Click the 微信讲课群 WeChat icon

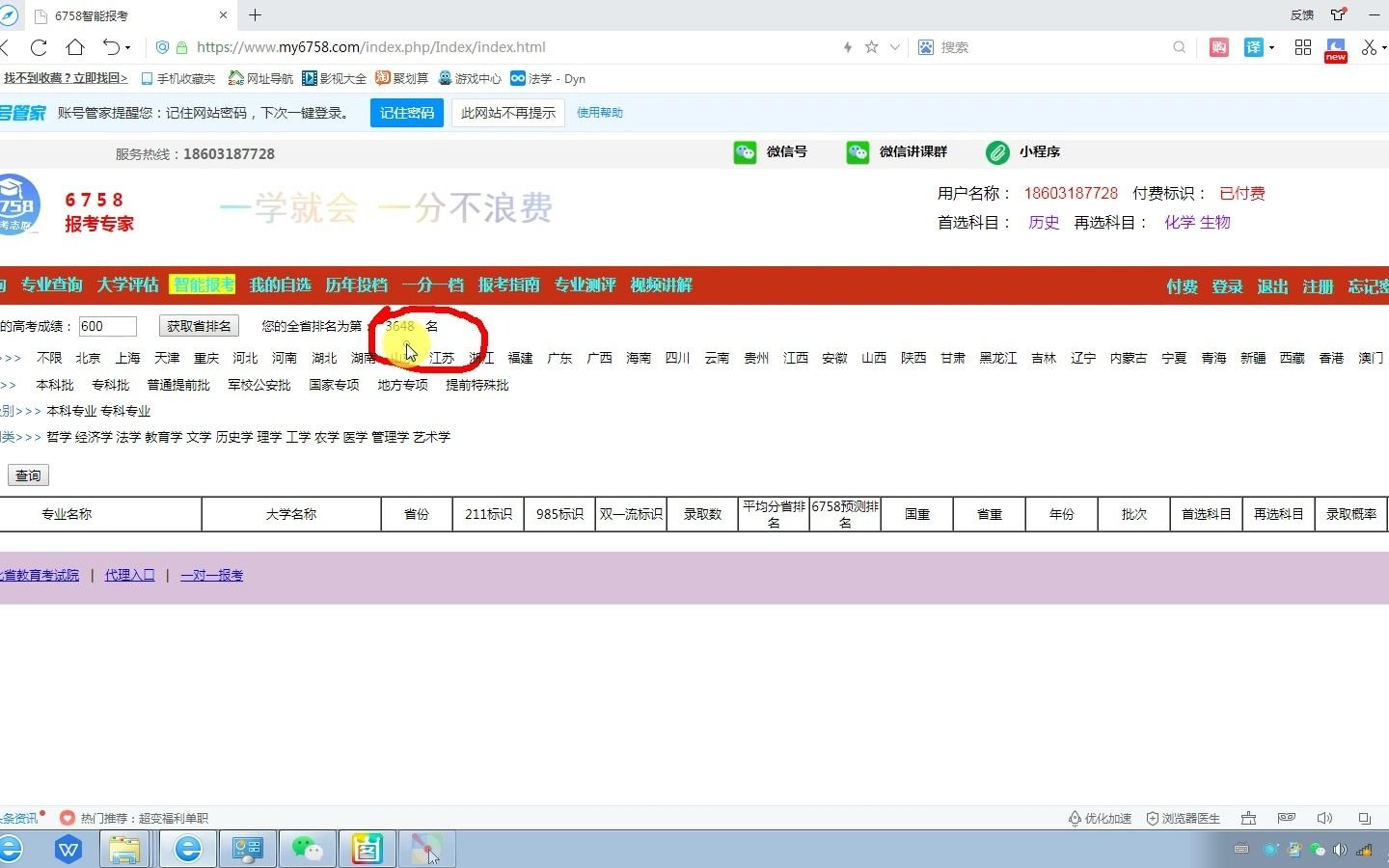858,152
